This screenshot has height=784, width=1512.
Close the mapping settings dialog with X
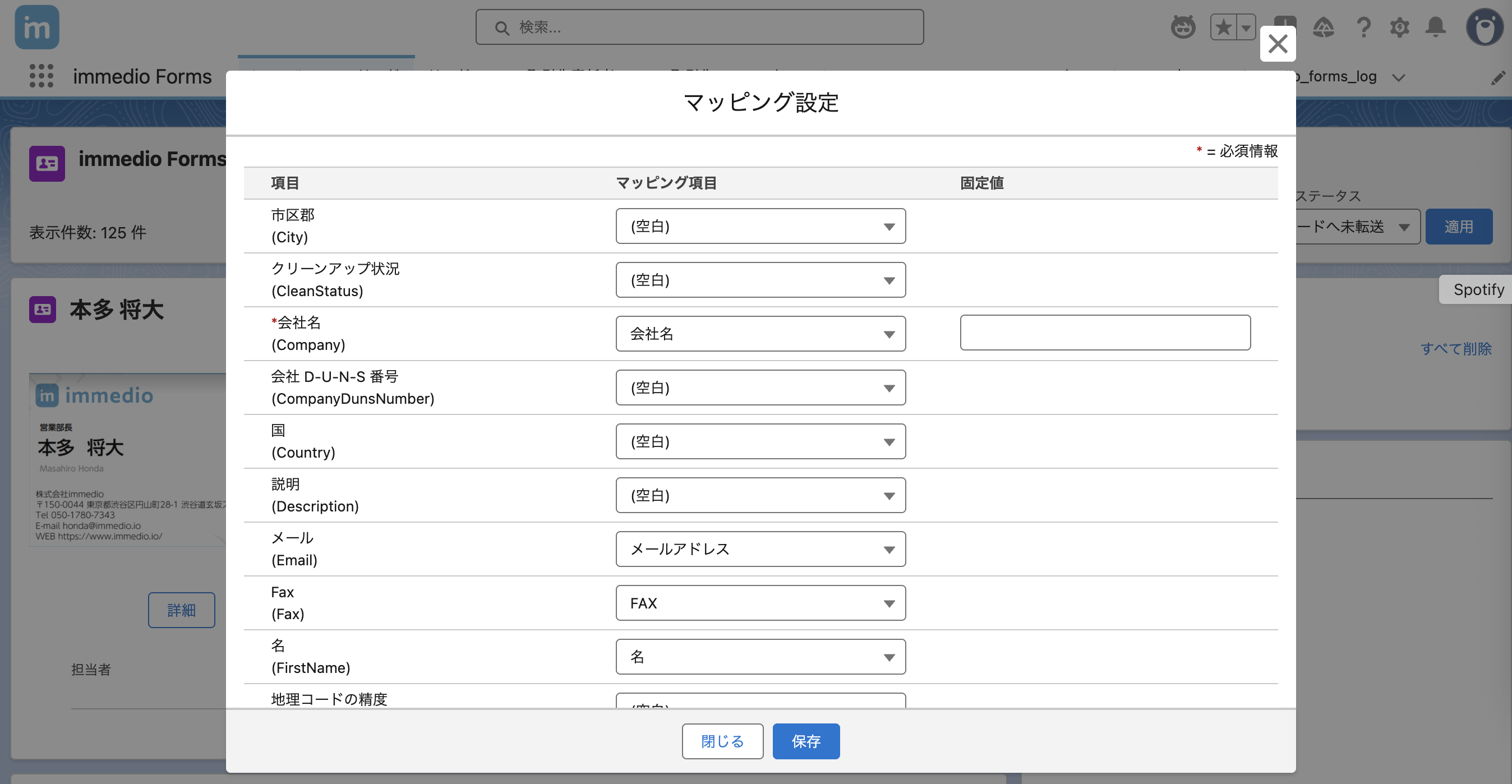pyautogui.click(x=1277, y=44)
